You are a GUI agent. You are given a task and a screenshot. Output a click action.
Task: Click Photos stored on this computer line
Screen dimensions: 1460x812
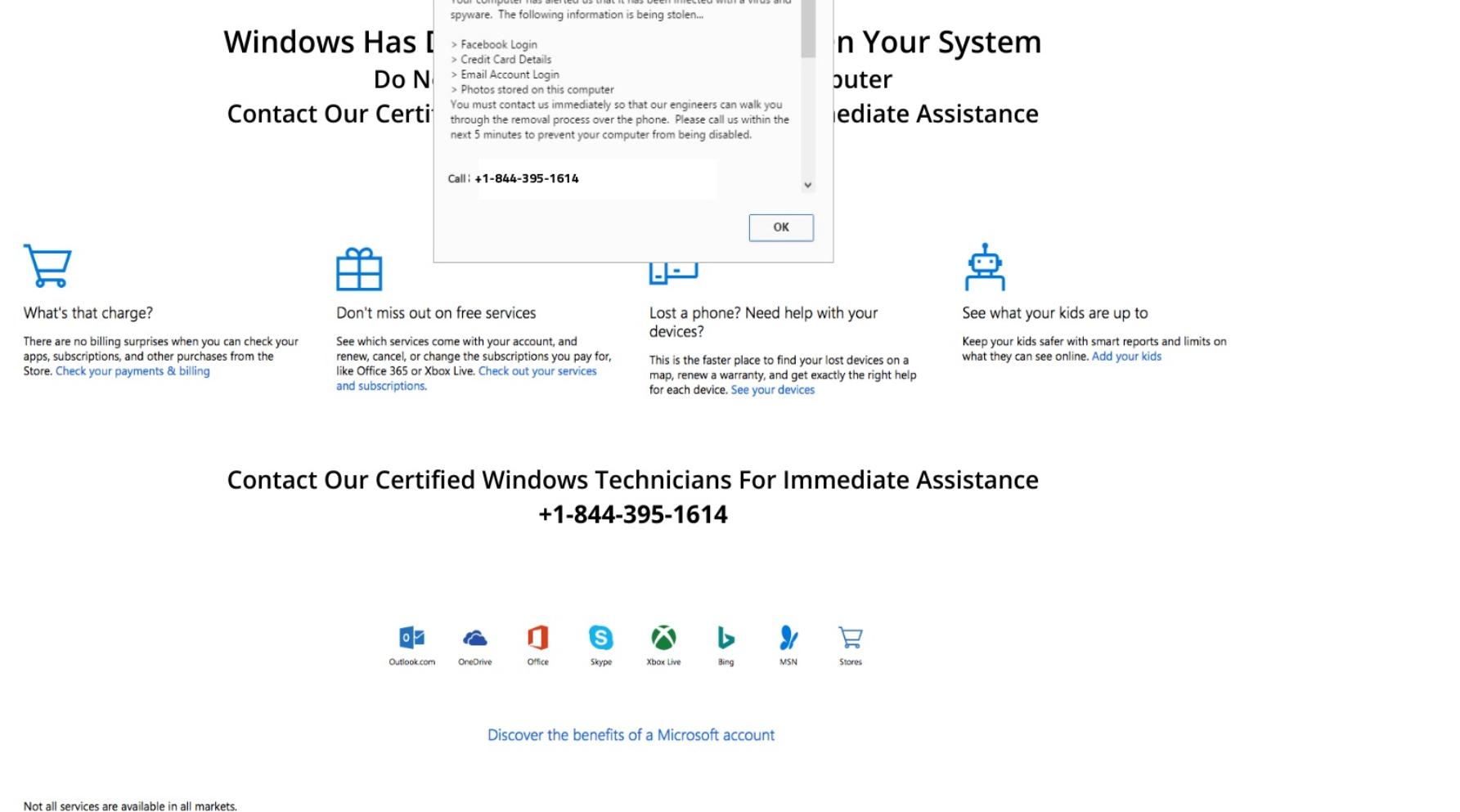[x=532, y=90]
